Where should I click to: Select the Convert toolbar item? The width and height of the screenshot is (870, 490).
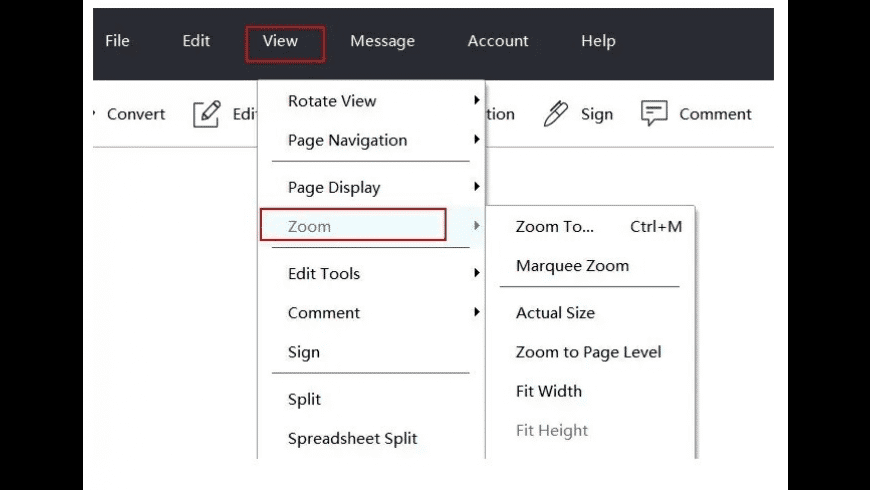click(136, 114)
